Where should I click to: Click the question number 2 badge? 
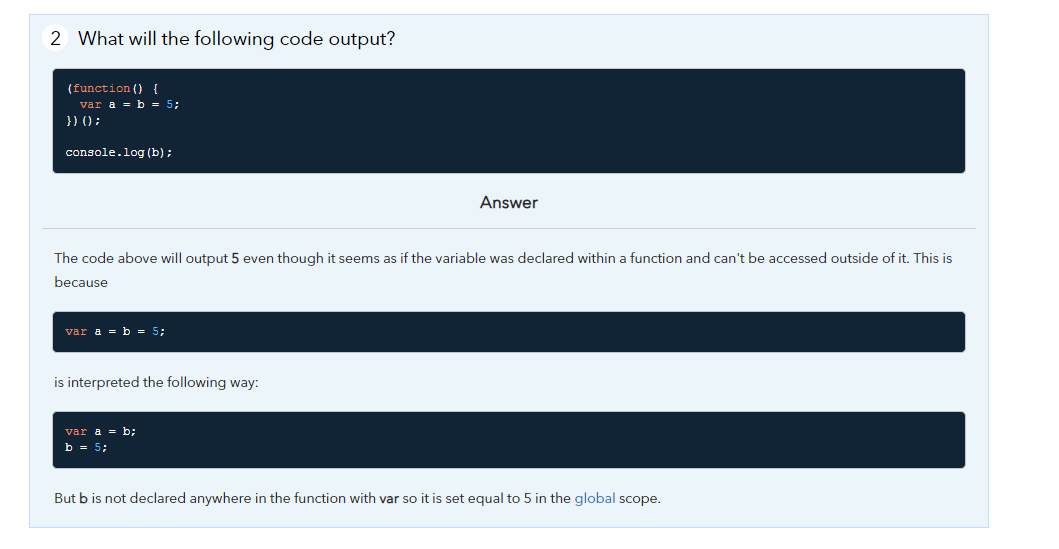coord(55,39)
